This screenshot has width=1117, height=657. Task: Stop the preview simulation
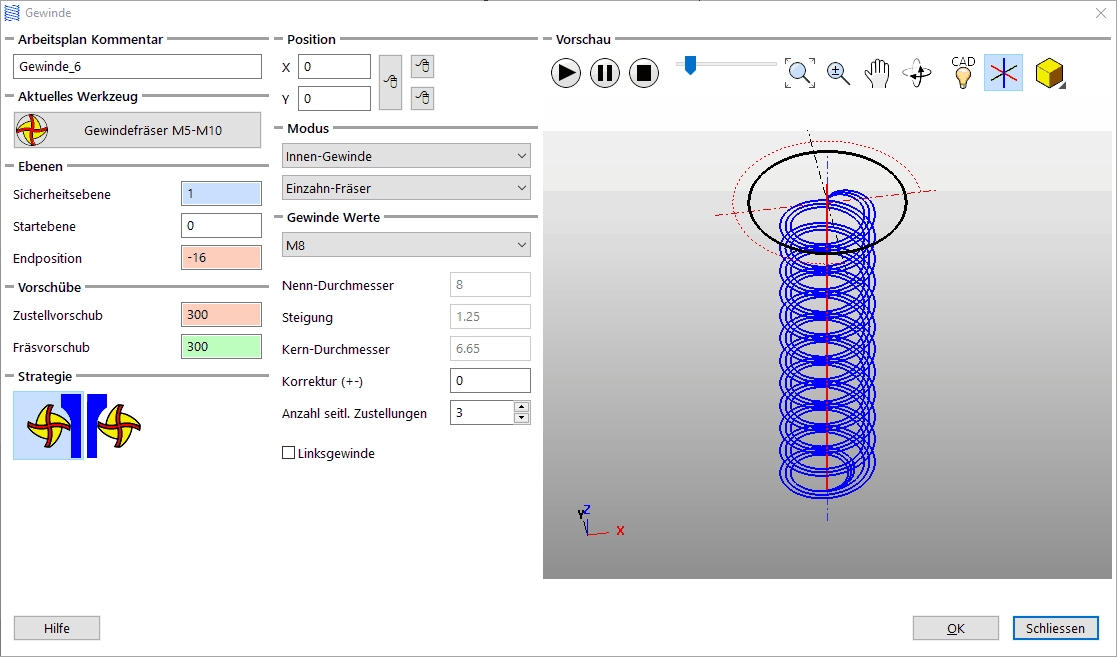click(x=644, y=73)
